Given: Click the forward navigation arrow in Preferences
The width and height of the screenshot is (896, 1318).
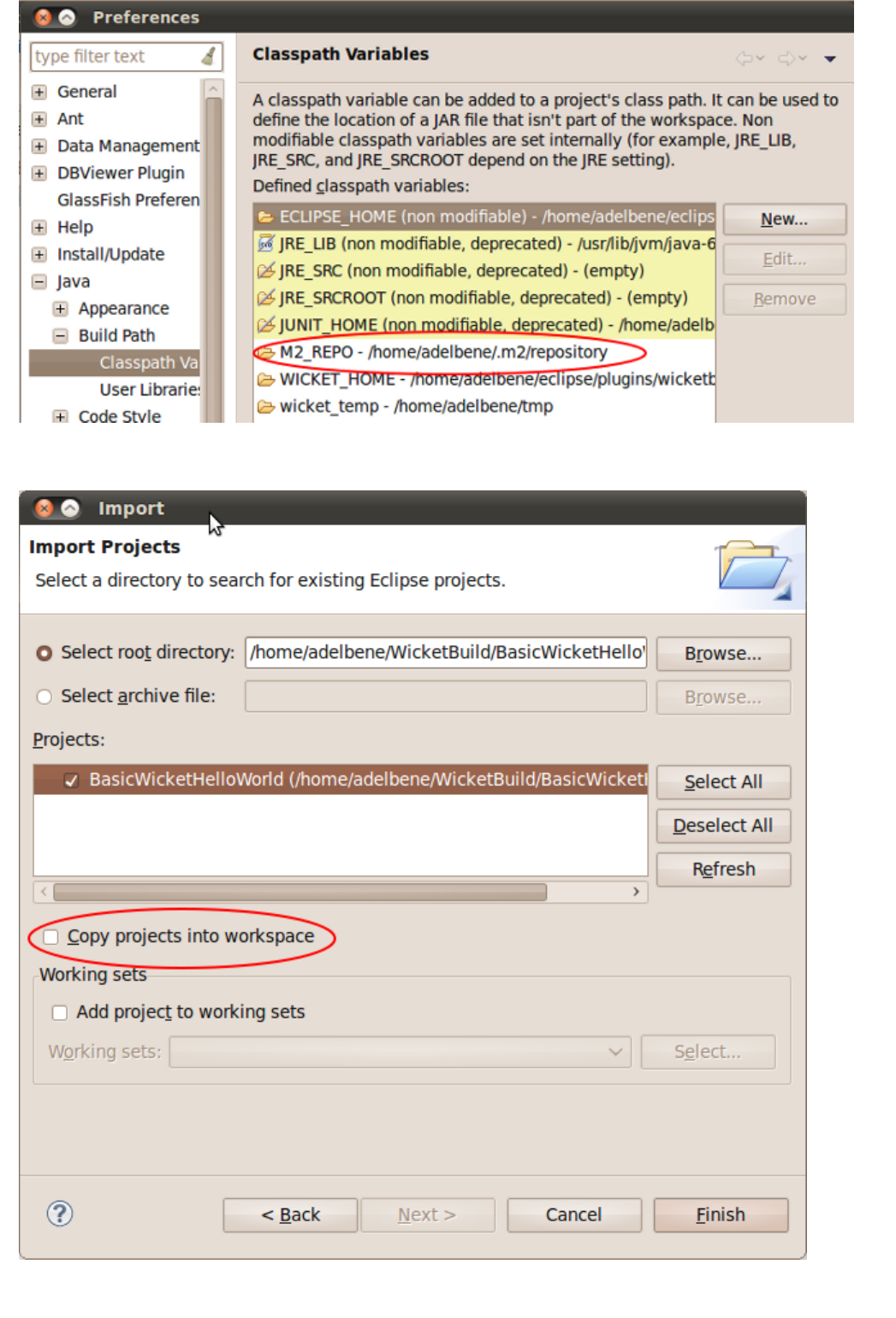Looking at the screenshot, I should (787, 58).
